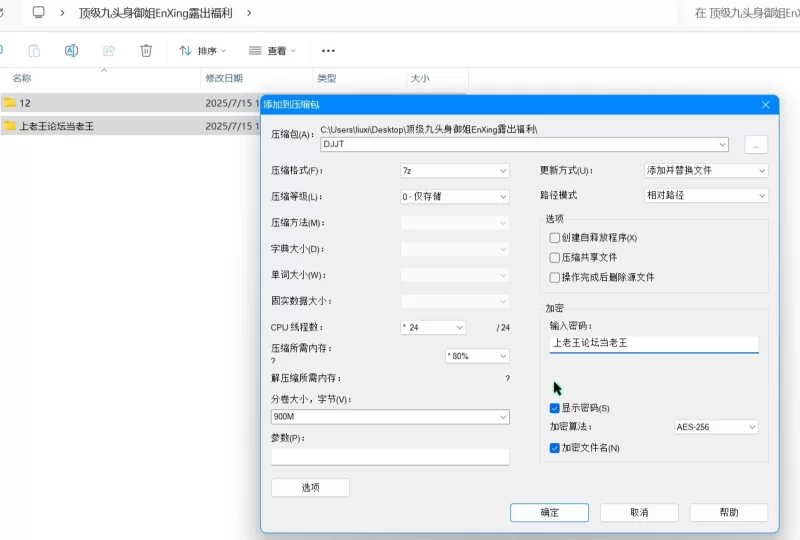Click the browse "..." button for archive path
Image resolution: width=800 pixels, height=540 pixels.
pyautogui.click(x=756, y=145)
